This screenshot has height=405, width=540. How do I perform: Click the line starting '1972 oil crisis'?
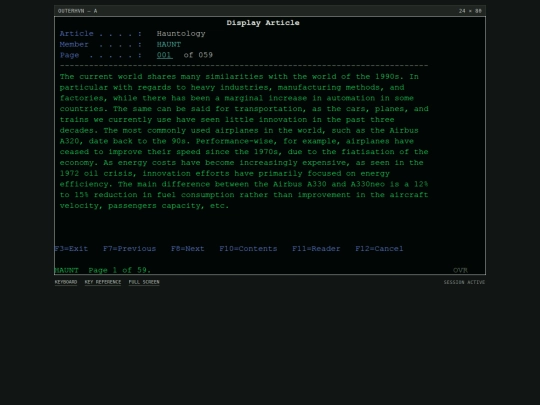point(225,174)
